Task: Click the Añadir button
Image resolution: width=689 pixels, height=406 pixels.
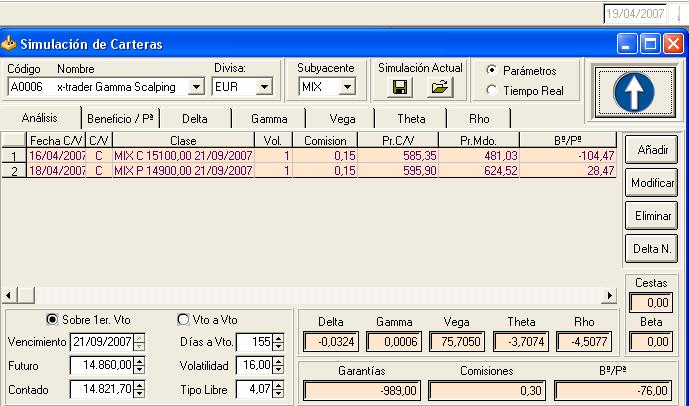Action: (651, 149)
